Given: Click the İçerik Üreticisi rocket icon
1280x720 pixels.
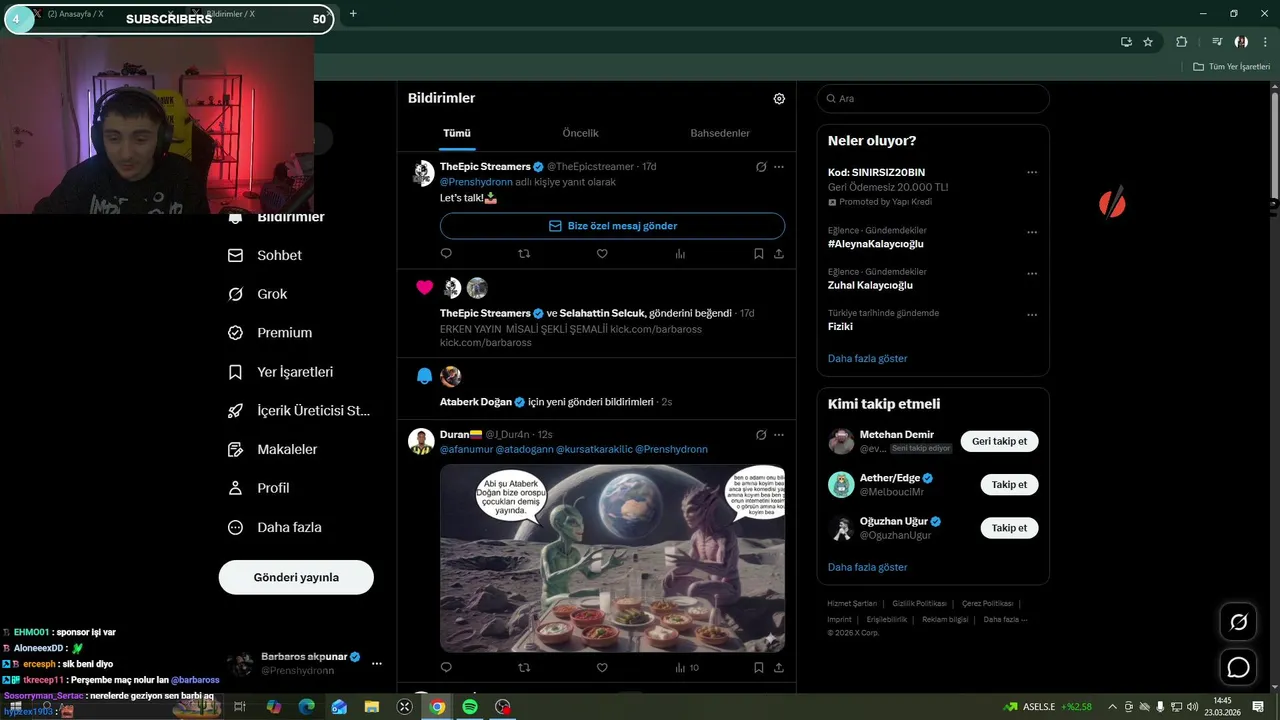Looking at the screenshot, I should [x=236, y=411].
